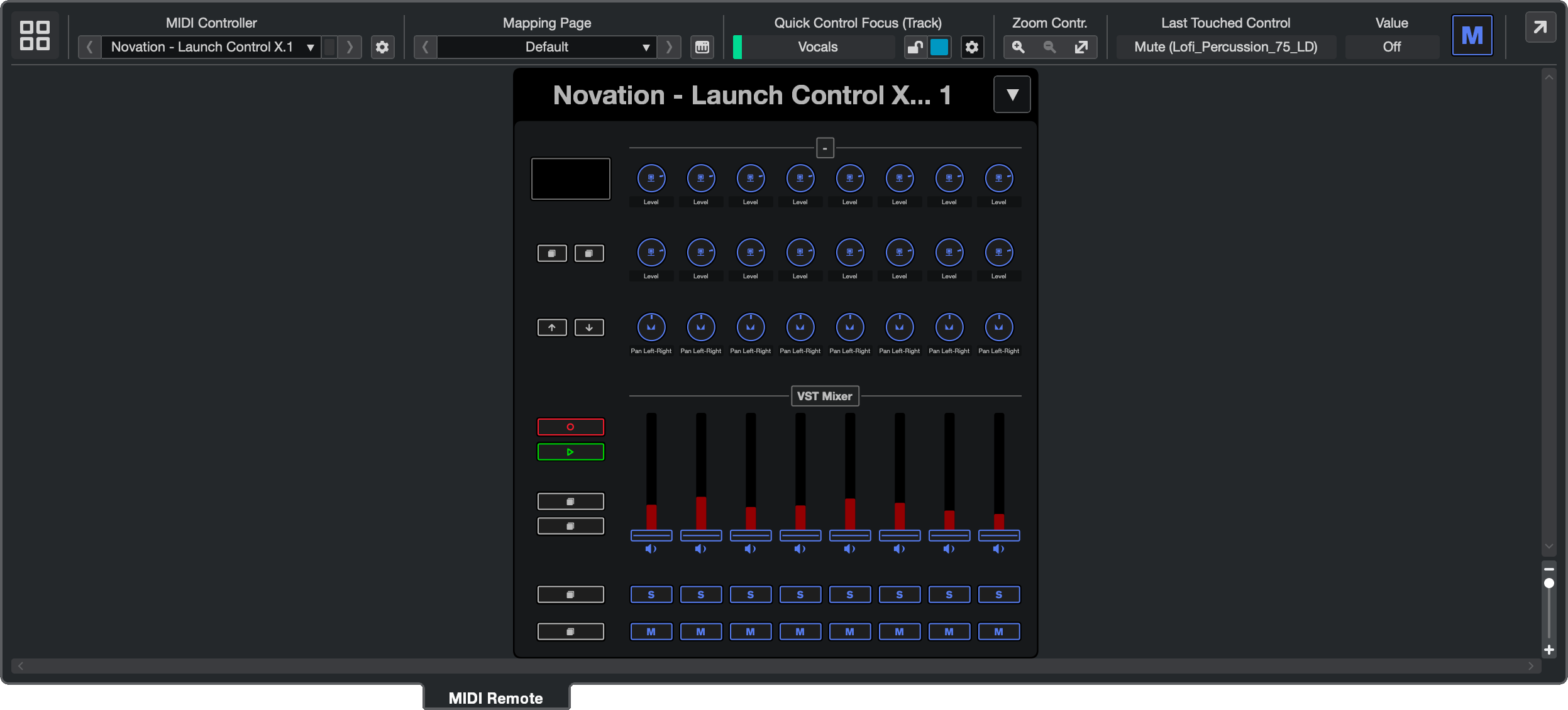Select first Level knob in second row
Viewport: 1568px width, 710px height.
point(651,253)
